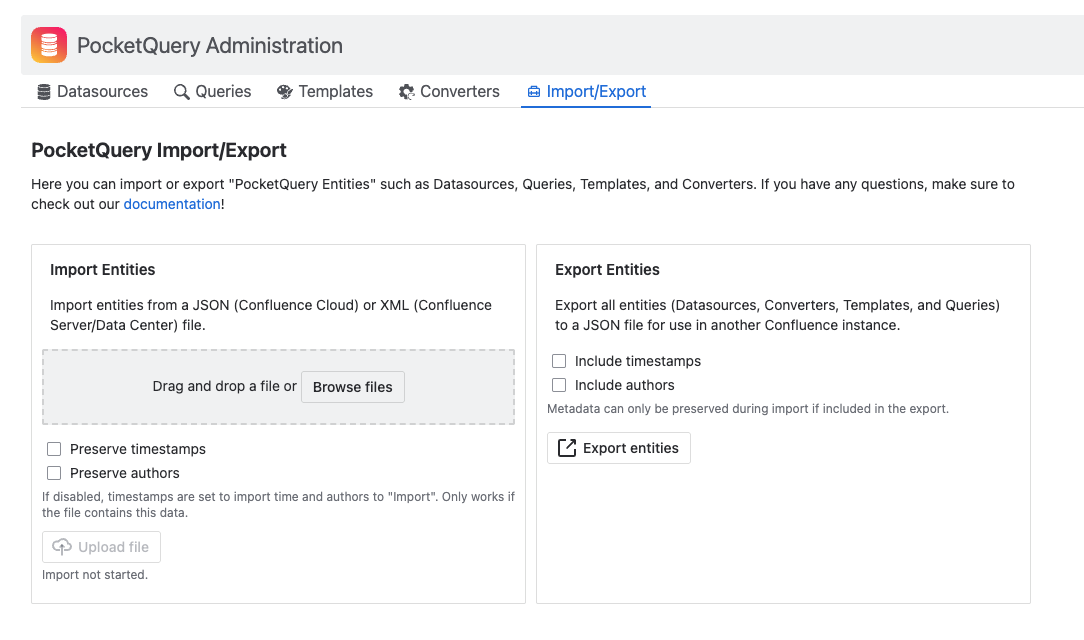Click the "Drag and drop a file or" text
Viewport: 1084px width, 640px height.
point(225,386)
